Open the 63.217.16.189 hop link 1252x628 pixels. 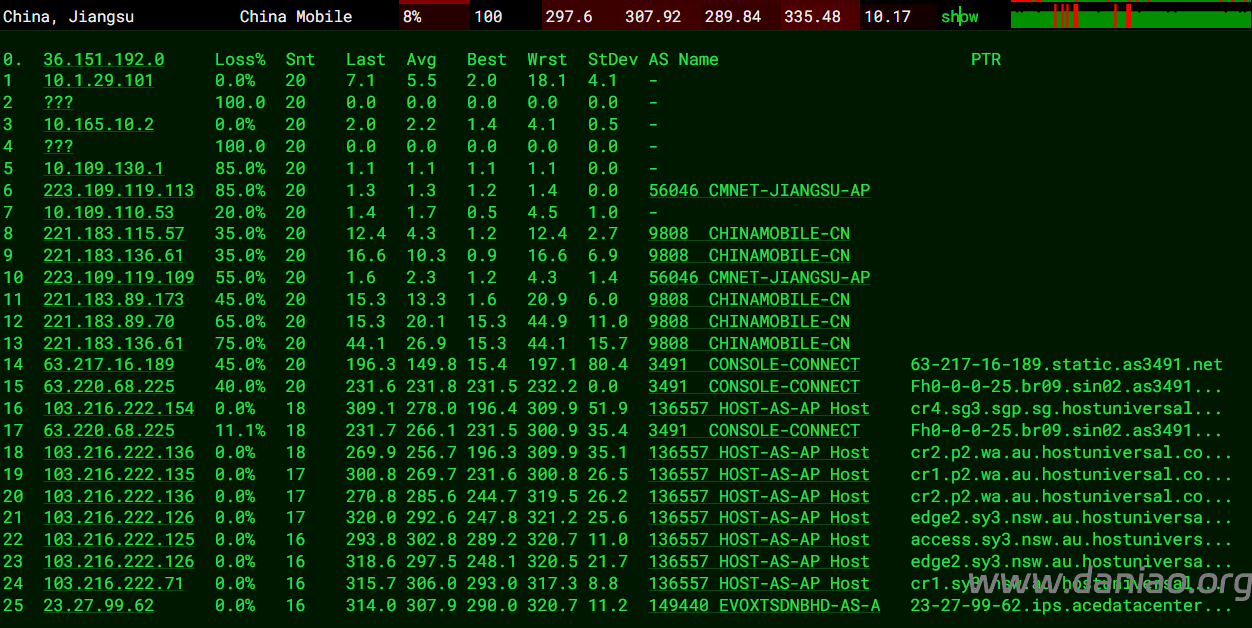coord(108,365)
